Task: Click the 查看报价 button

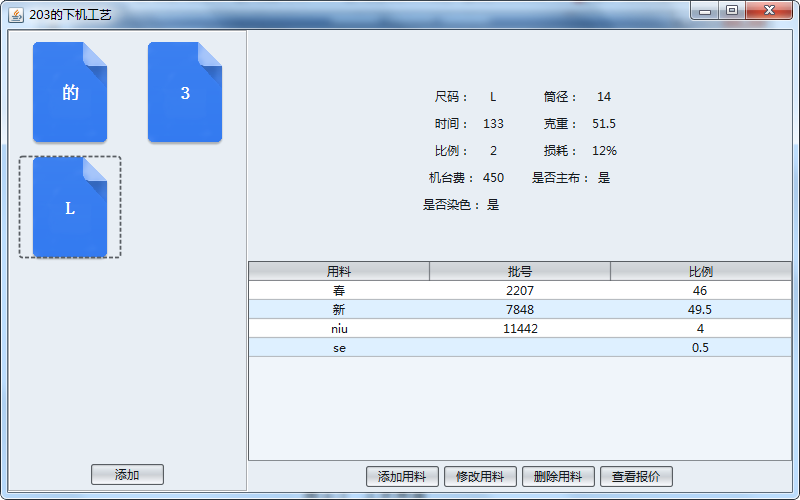Action: click(636, 477)
